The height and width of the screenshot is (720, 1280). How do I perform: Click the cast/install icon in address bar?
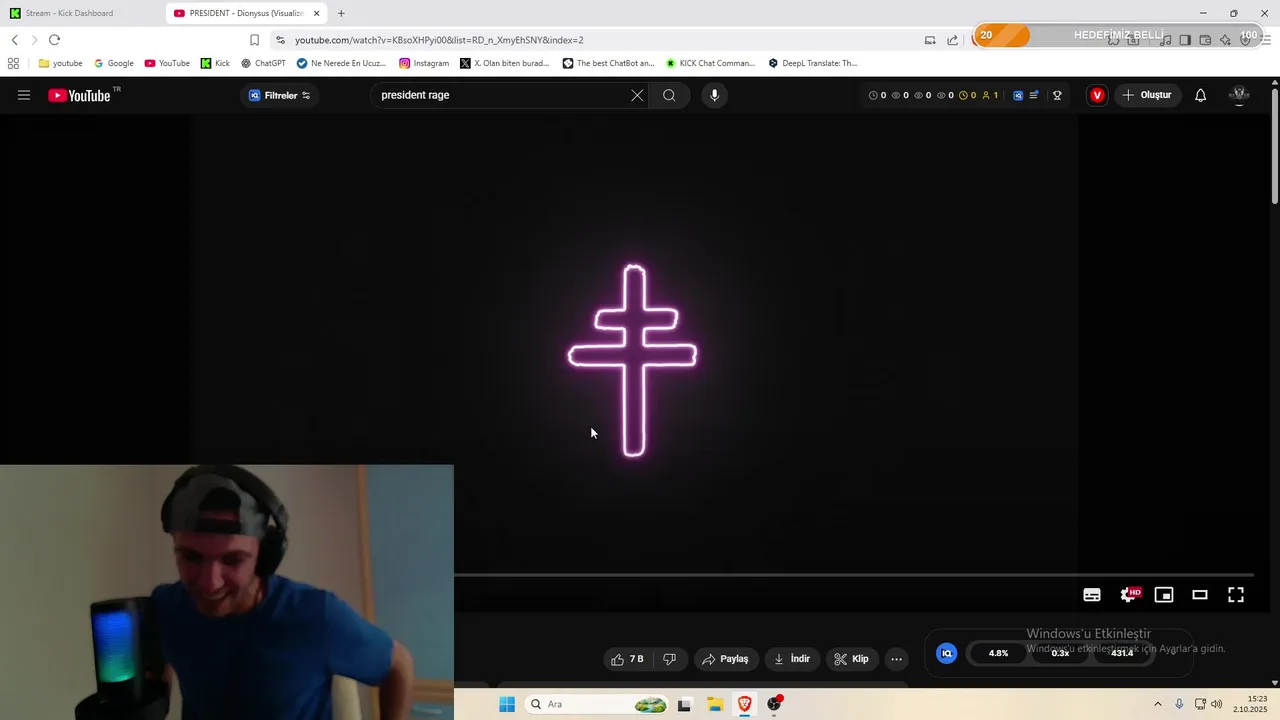pos(930,40)
